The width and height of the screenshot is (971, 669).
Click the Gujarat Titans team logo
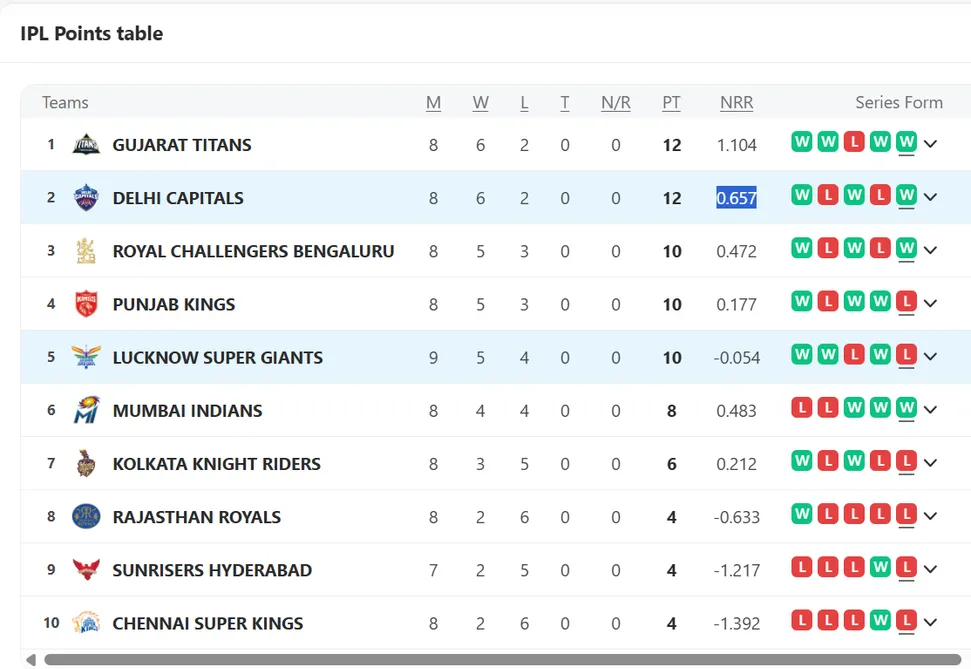point(86,144)
